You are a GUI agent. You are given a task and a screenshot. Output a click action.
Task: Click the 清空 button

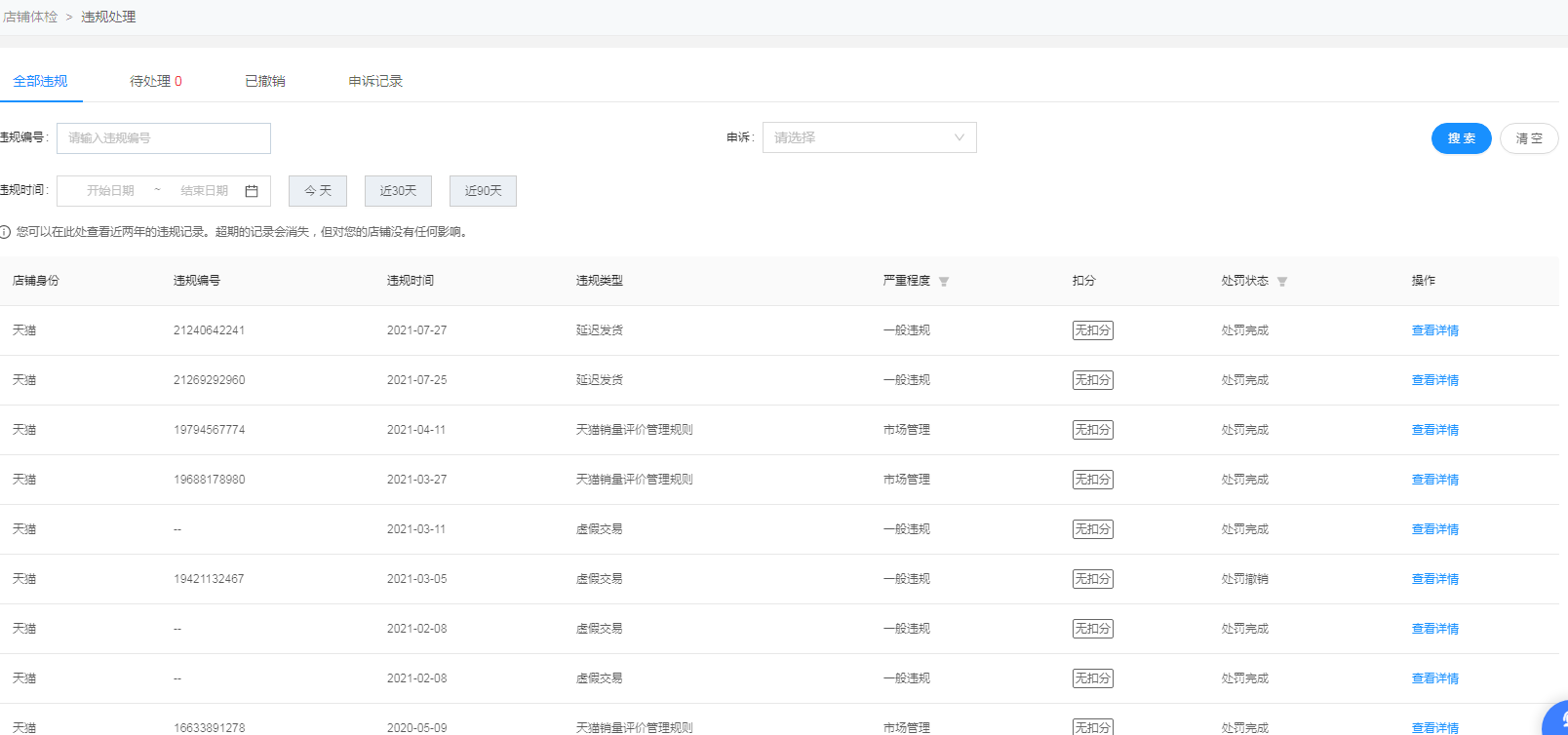pos(1529,138)
